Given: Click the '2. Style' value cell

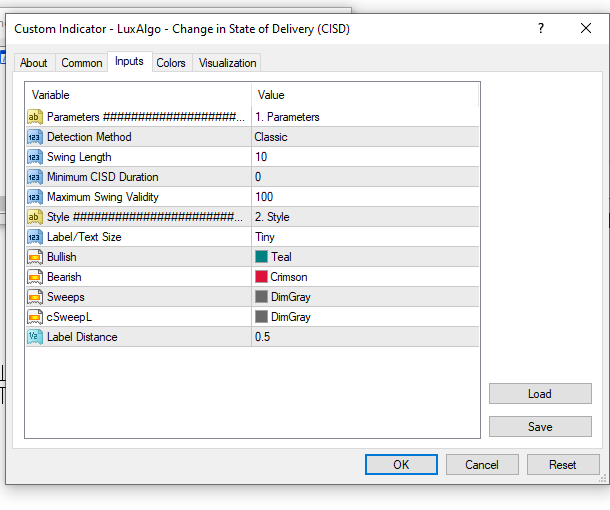Looking at the screenshot, I should pos(365,217).
